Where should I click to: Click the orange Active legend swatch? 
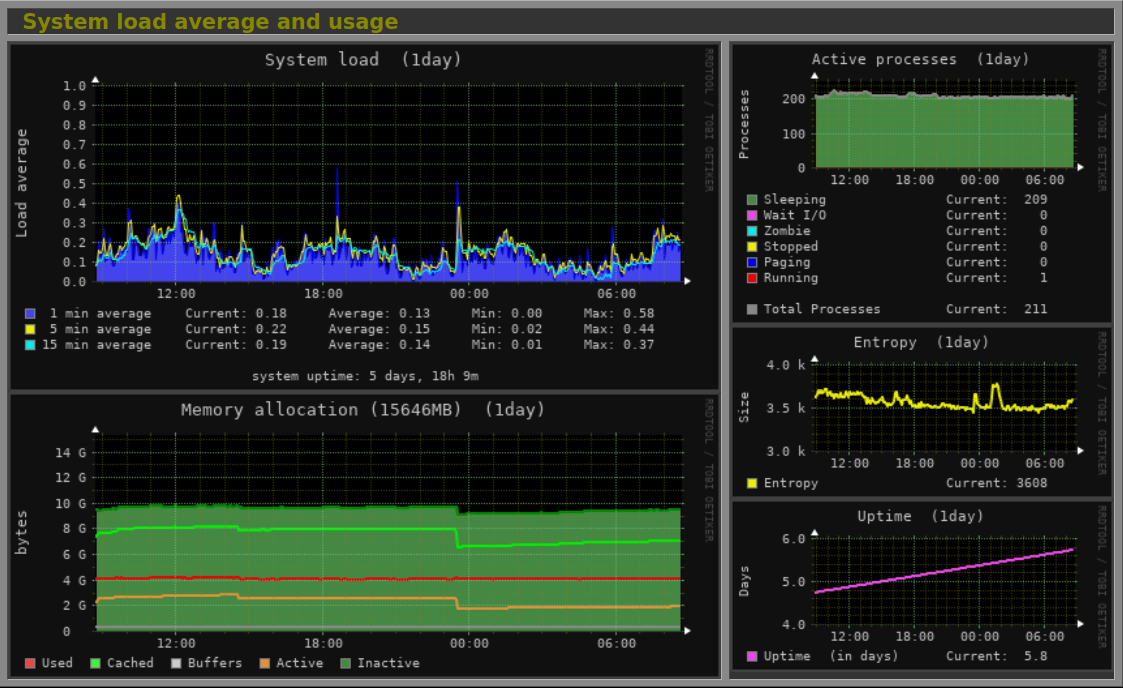point(264,663)
